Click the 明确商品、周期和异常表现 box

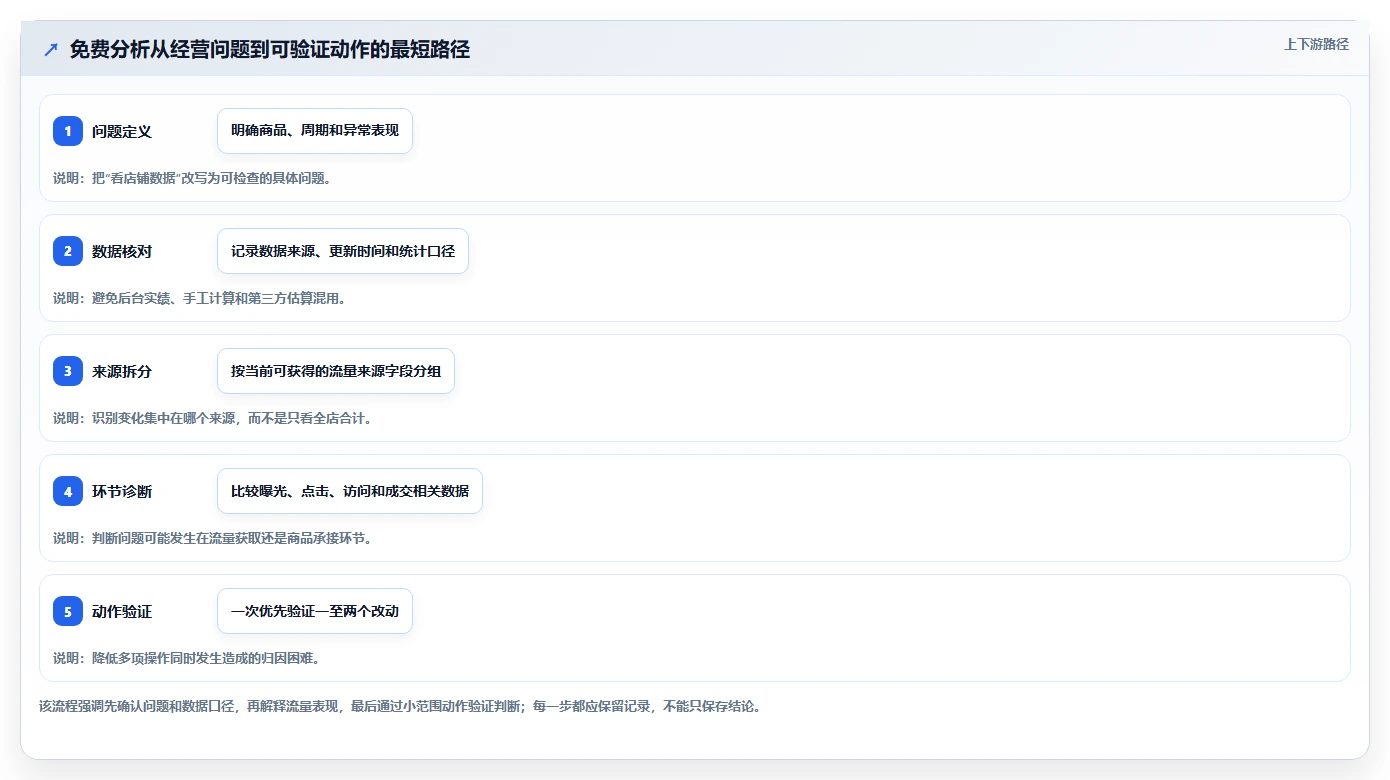pos(315,131)
